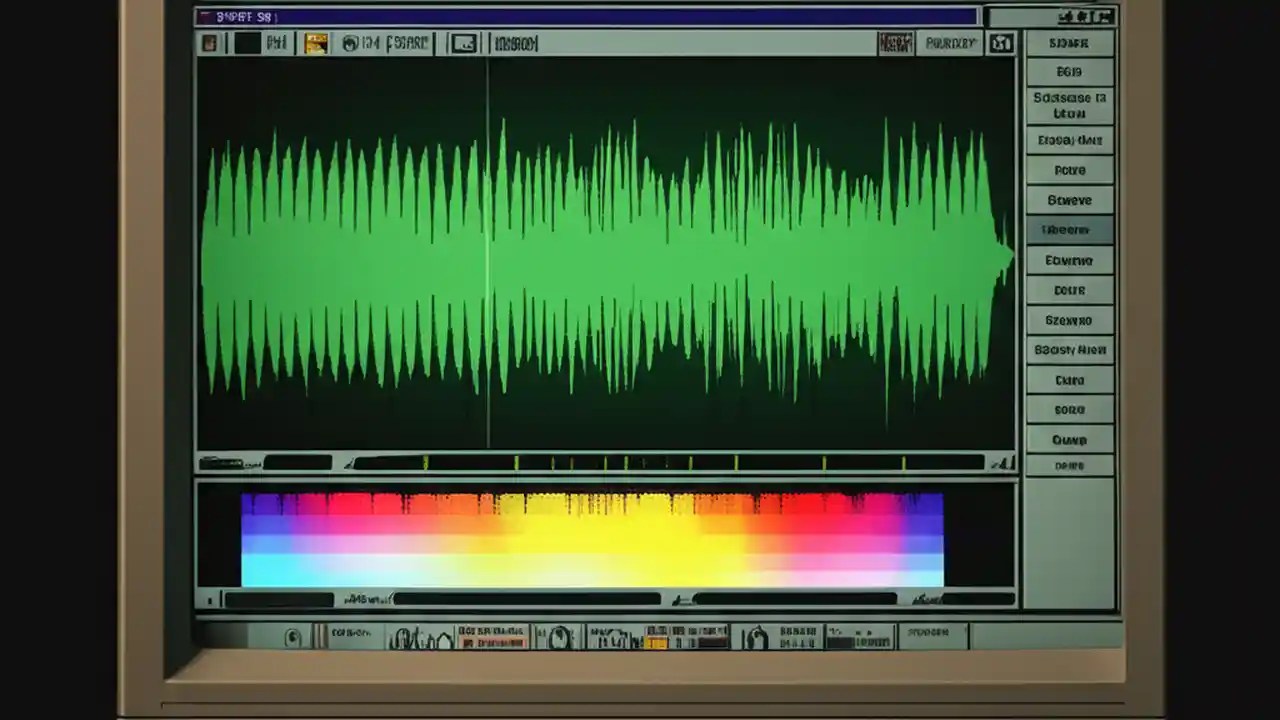Select the red record icon on the toolbar
The image size is (1280, 720).
(x=209, y=42)
